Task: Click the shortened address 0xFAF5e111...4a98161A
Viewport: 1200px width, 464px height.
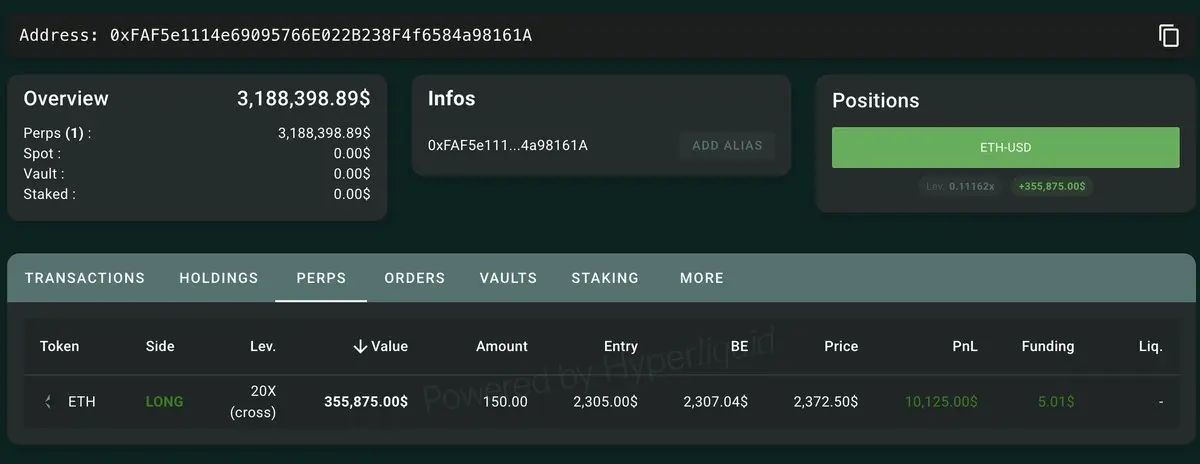Action: [508, 145]
